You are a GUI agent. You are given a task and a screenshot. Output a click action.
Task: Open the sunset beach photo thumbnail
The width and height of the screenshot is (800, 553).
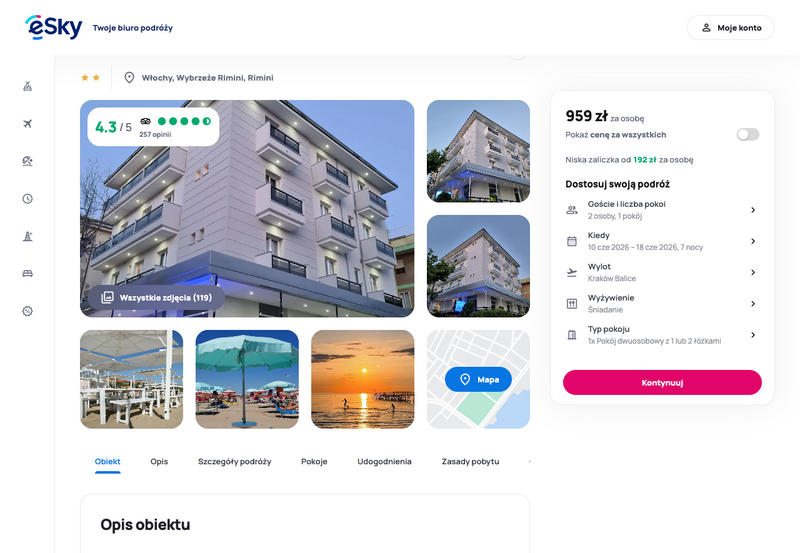pyautogui.click(x=362, y=379)
